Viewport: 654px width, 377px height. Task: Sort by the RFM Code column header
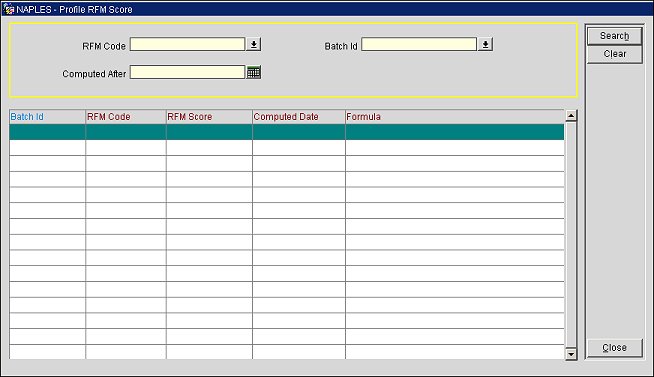pos(126,117)
